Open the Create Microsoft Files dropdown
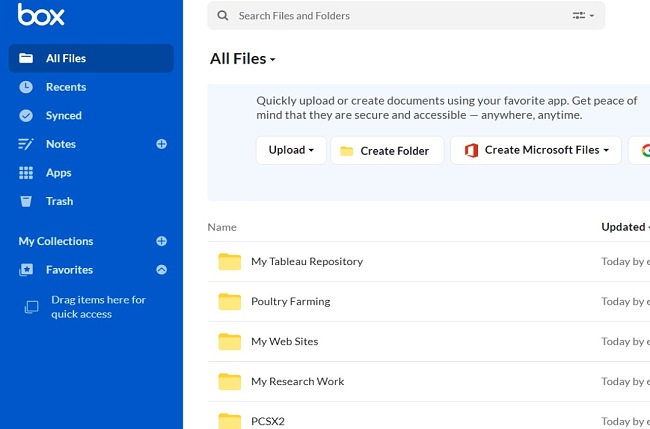The height and width of the screenshot is (429, 650). coord(536,150)
